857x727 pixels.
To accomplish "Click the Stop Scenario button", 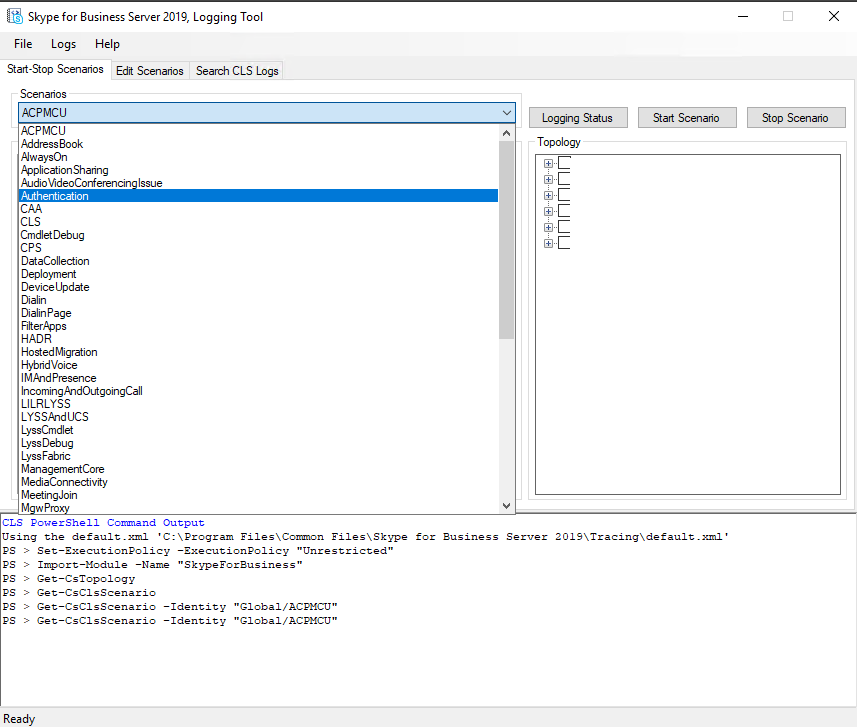I will pos(796,118).
